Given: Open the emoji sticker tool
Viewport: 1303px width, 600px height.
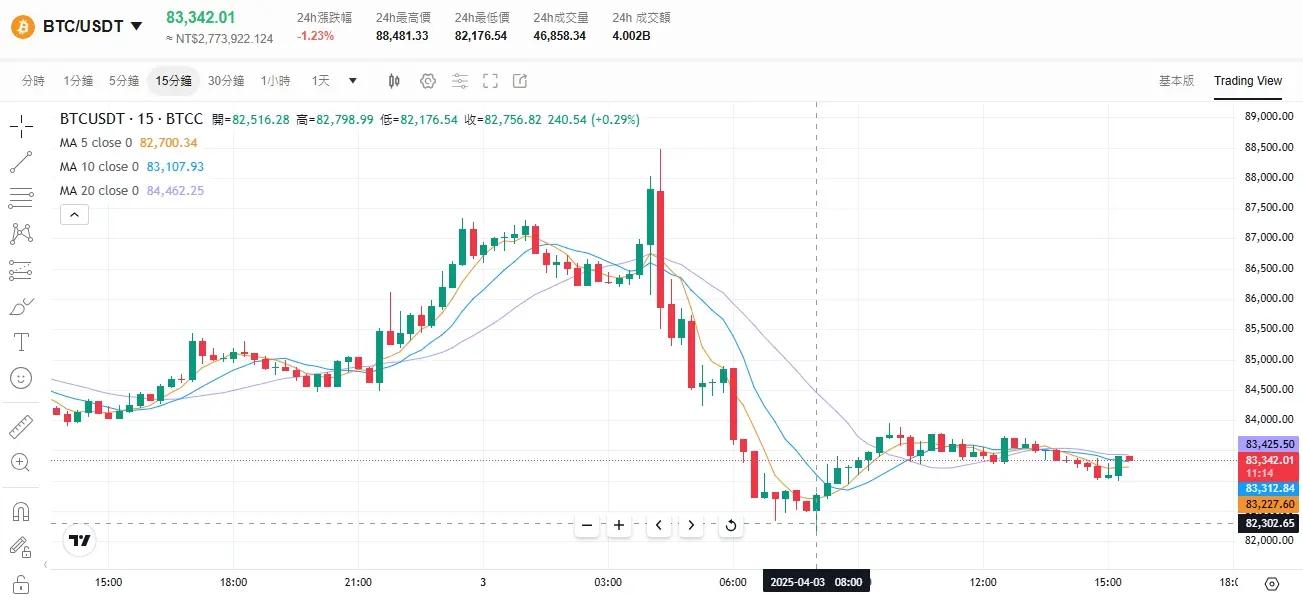Looking at the screenshot, I should pyautogui.click(x=21, y=378).
